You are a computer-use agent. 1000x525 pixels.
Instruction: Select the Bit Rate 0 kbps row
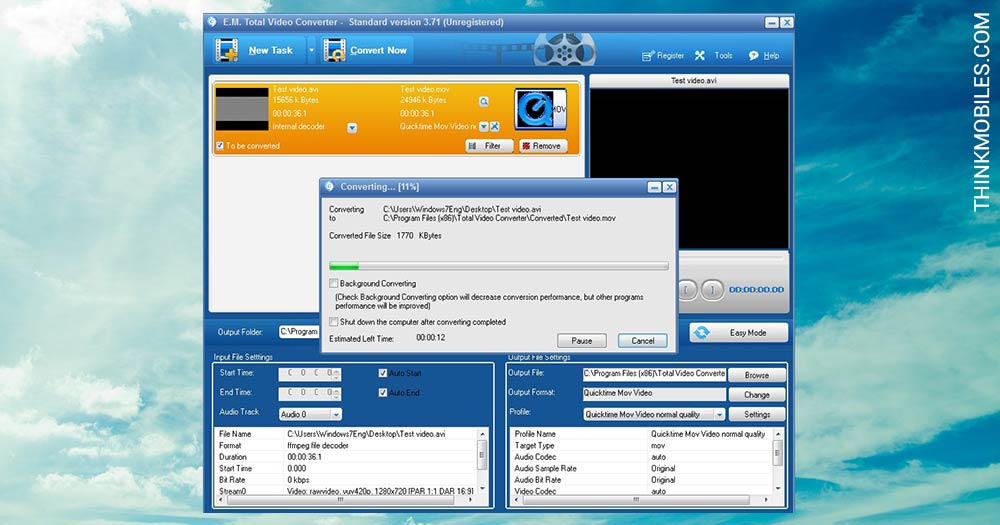[x=346, y=480]
